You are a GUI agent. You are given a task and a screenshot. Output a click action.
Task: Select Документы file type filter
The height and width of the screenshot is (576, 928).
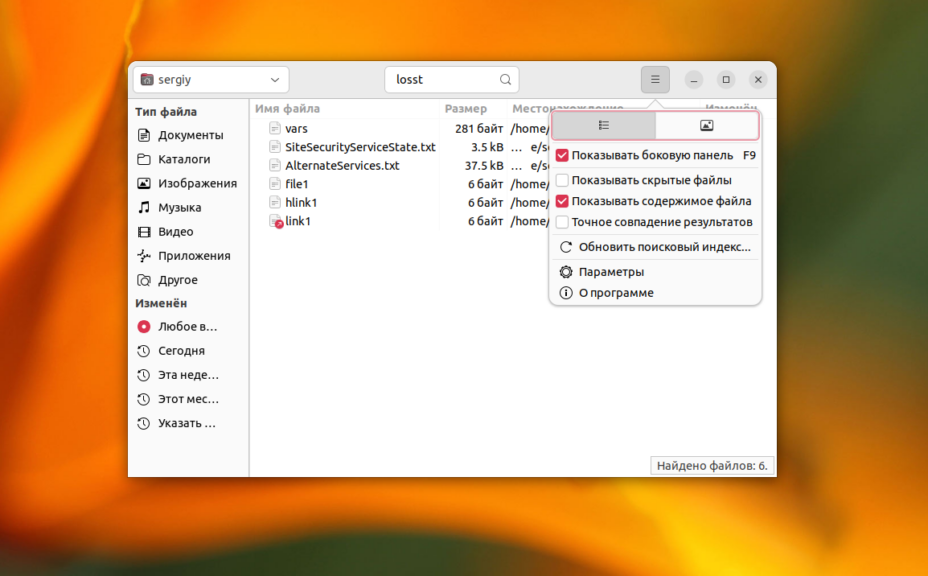click(x=190, y=135)
